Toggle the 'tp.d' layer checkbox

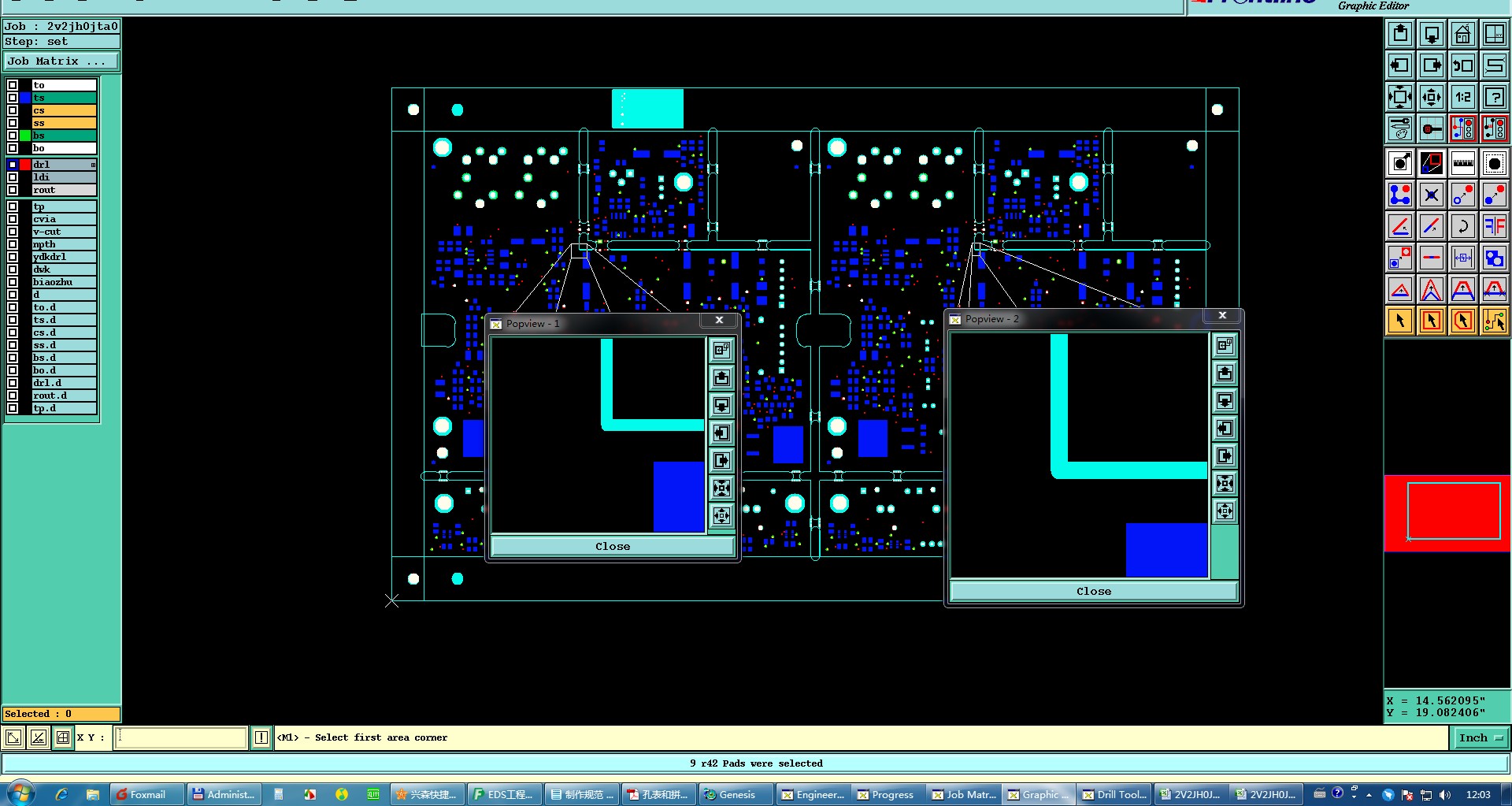pos(13,408)
